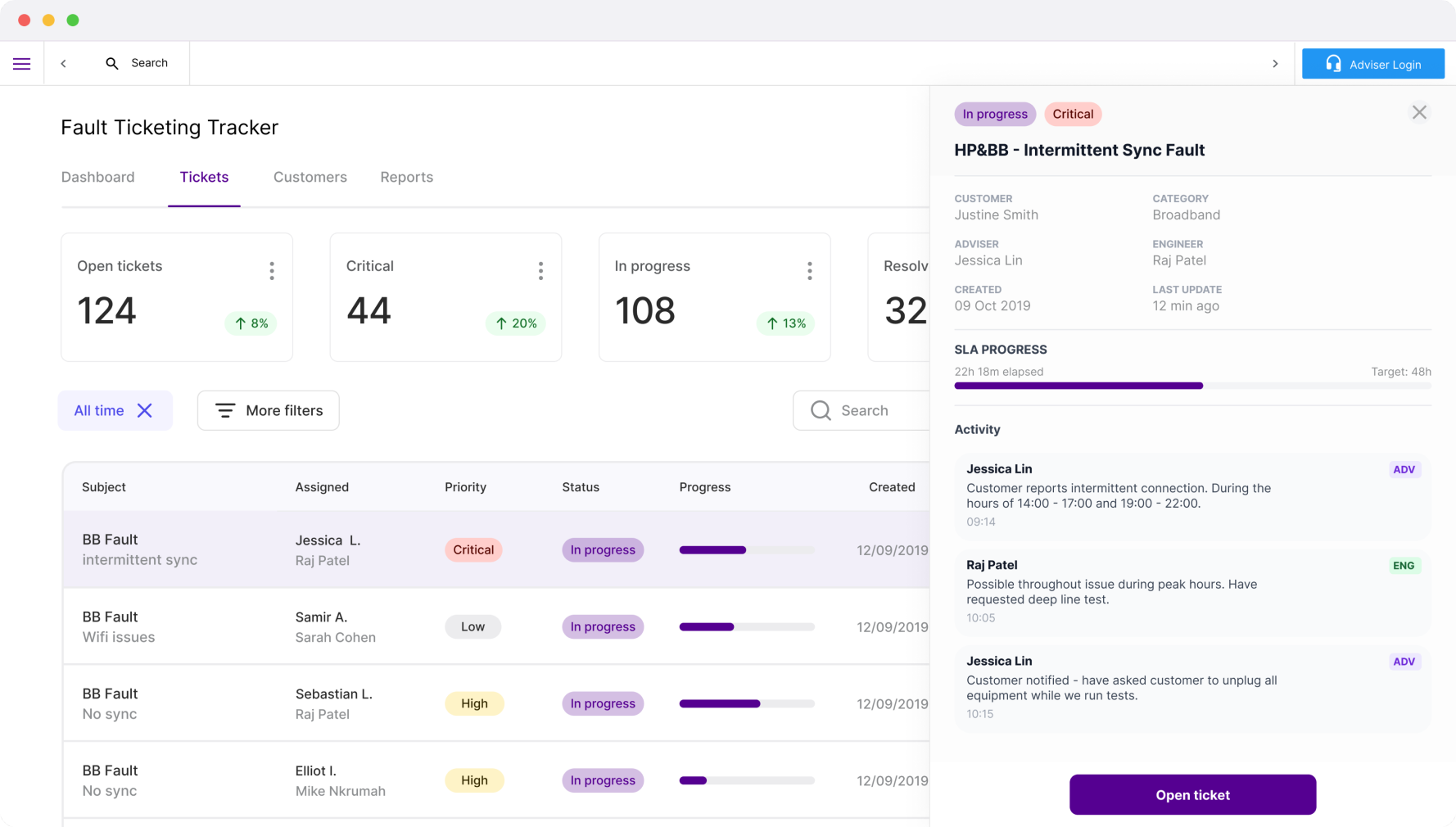Image resolution: width=1456 pixels, height=827 pixels.
Task: Click the ENG badge on Raj Patel note
Action: coord(1404,566)
